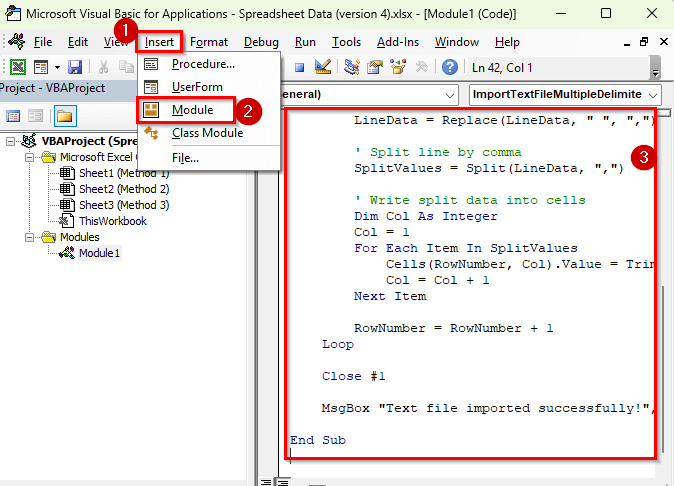Restore the inner Module1 code window
Screen dimensions: 674x486
pos(644,42)
